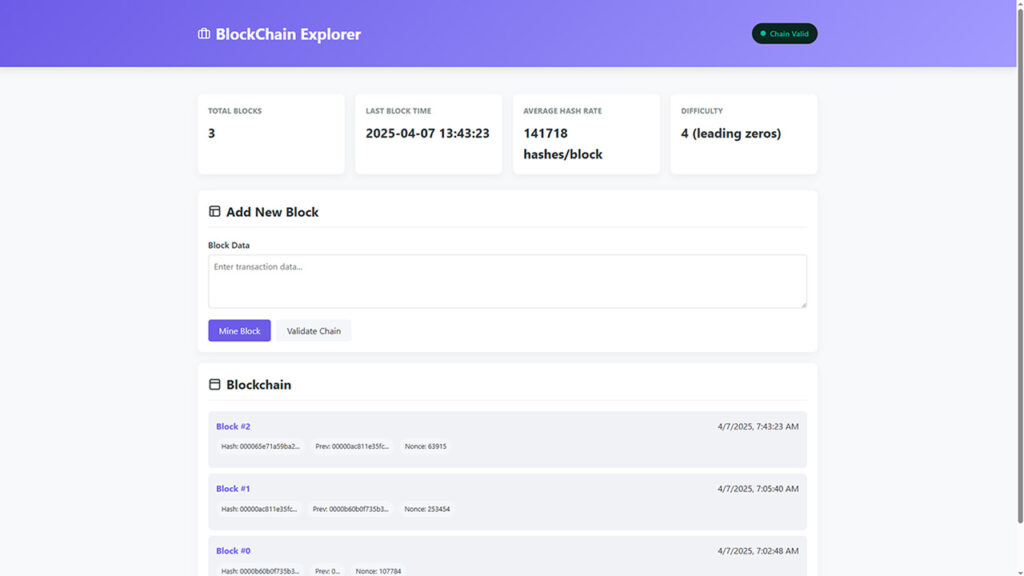
Task: Click the Block #0 Prev: 0 chip
Action: click(x=327, y=571)
